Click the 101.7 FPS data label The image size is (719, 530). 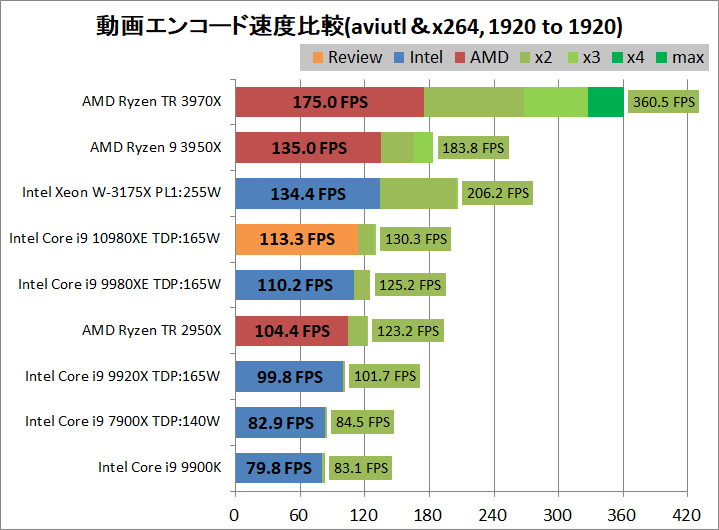pos(385,376)
